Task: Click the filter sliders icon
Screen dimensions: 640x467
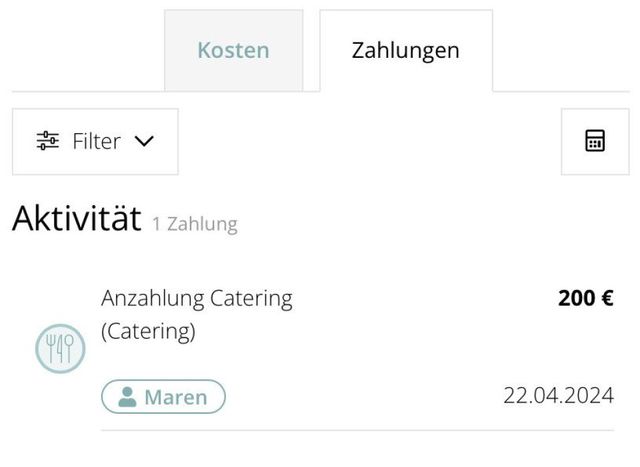Action: [47, 141]
